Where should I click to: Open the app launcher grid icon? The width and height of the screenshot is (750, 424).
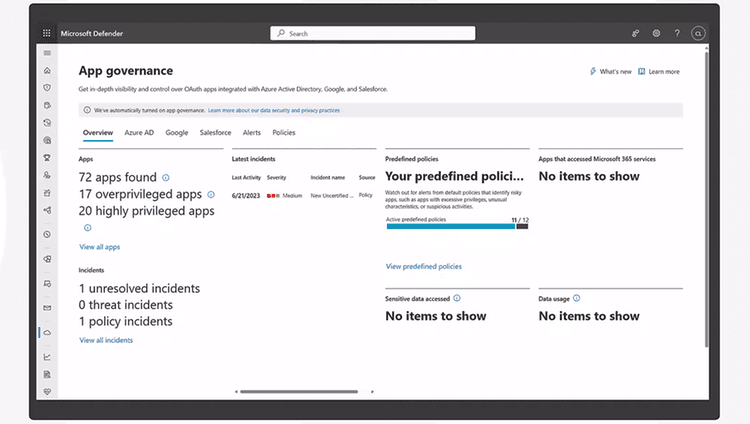(46, 33)
